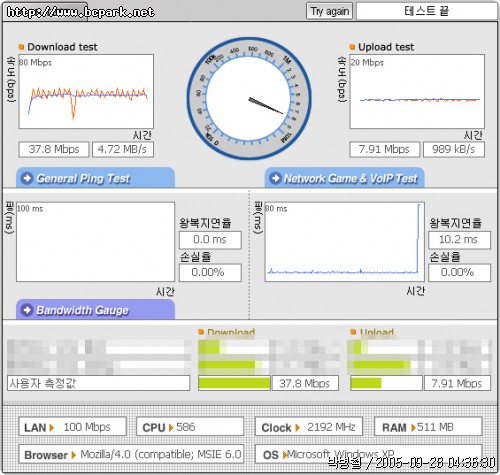Click the http://www.bcpark.net link
Image resolution: width=500 pixels, height=475 pixels.
[80, 12]
